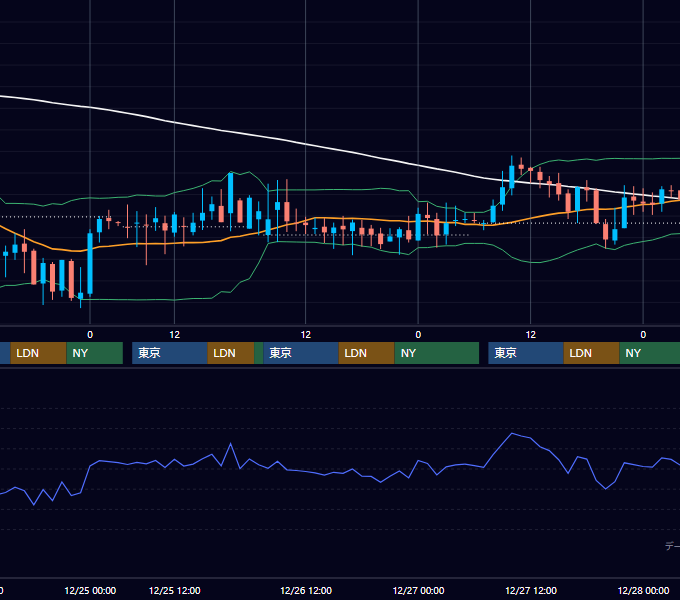680x600 pixels.
Task: Click the tall blue candle at 12/25 00:00
Action: click(90, 263)
